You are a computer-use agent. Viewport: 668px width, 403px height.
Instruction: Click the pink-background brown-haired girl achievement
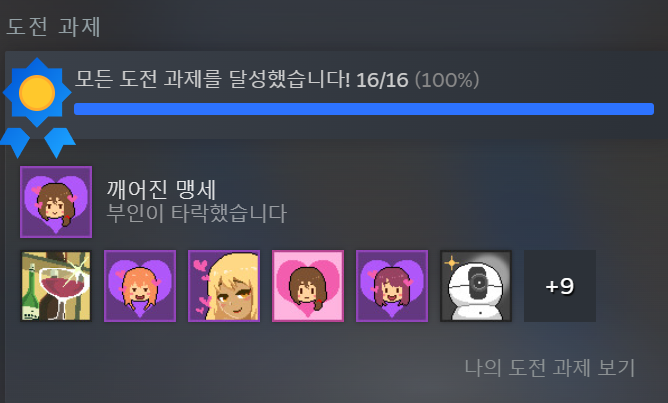pyautogui.click(x=308, y=286)
